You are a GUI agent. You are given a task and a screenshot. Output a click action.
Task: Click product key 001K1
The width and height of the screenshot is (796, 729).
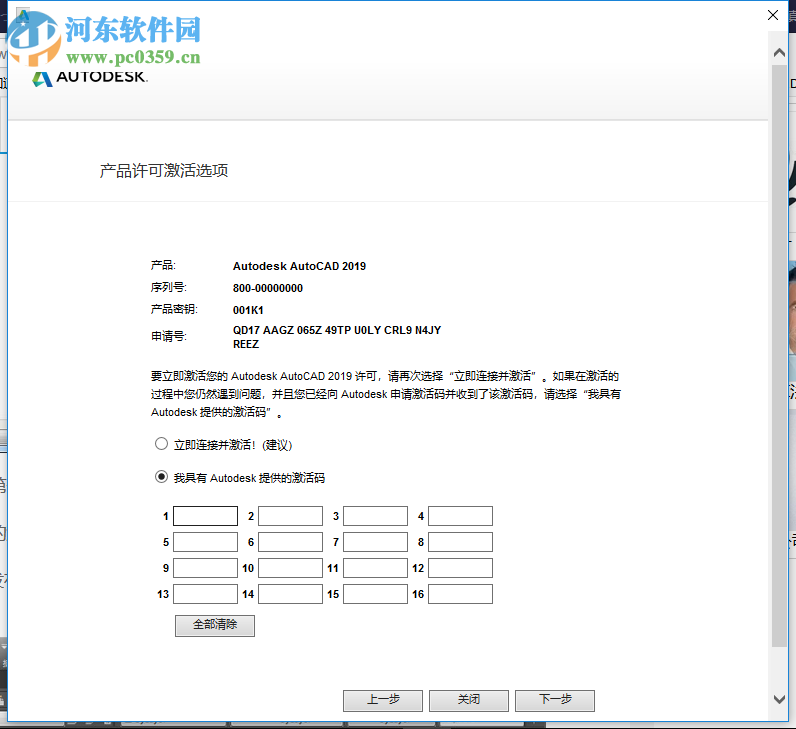pyautogui.click(x=248, y=310)
